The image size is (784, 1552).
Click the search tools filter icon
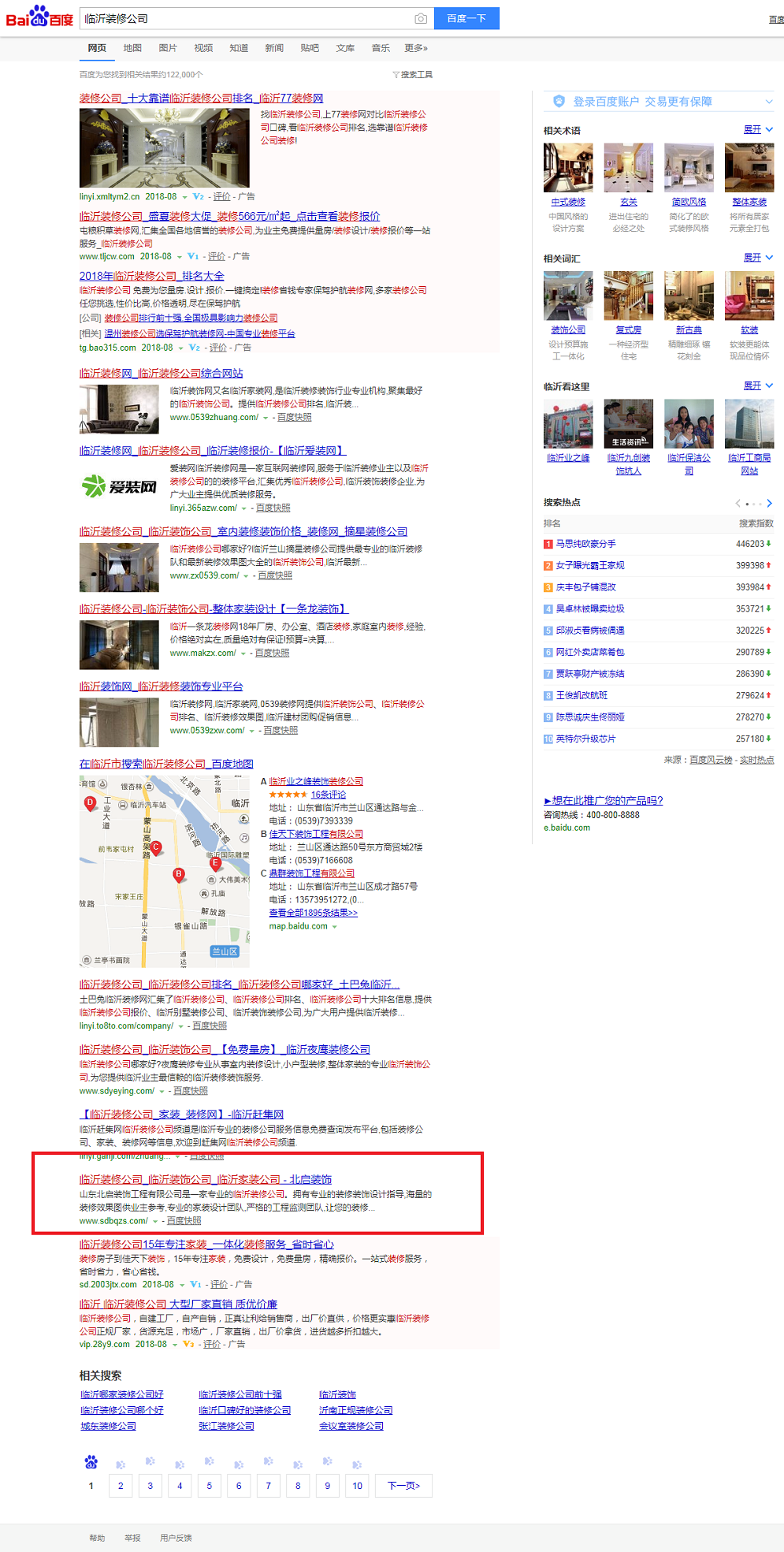[396, 75]
